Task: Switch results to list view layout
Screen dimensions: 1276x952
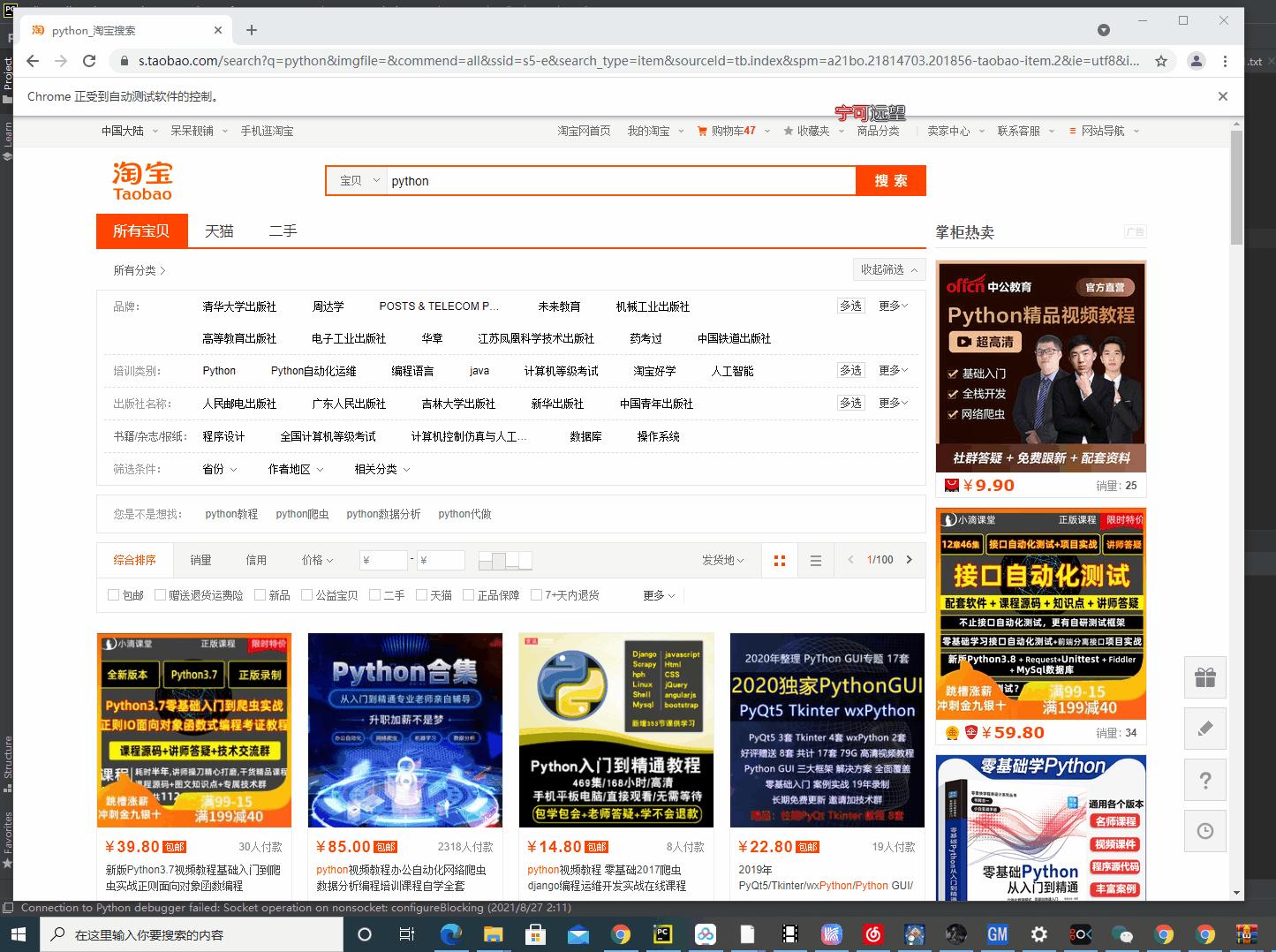Action: point(815,560)
